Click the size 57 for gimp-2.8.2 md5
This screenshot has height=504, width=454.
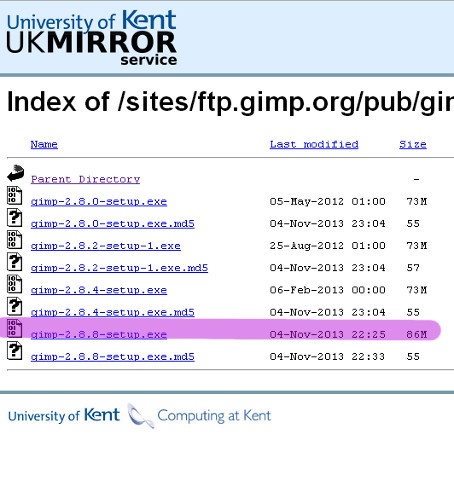pos(413,268)
